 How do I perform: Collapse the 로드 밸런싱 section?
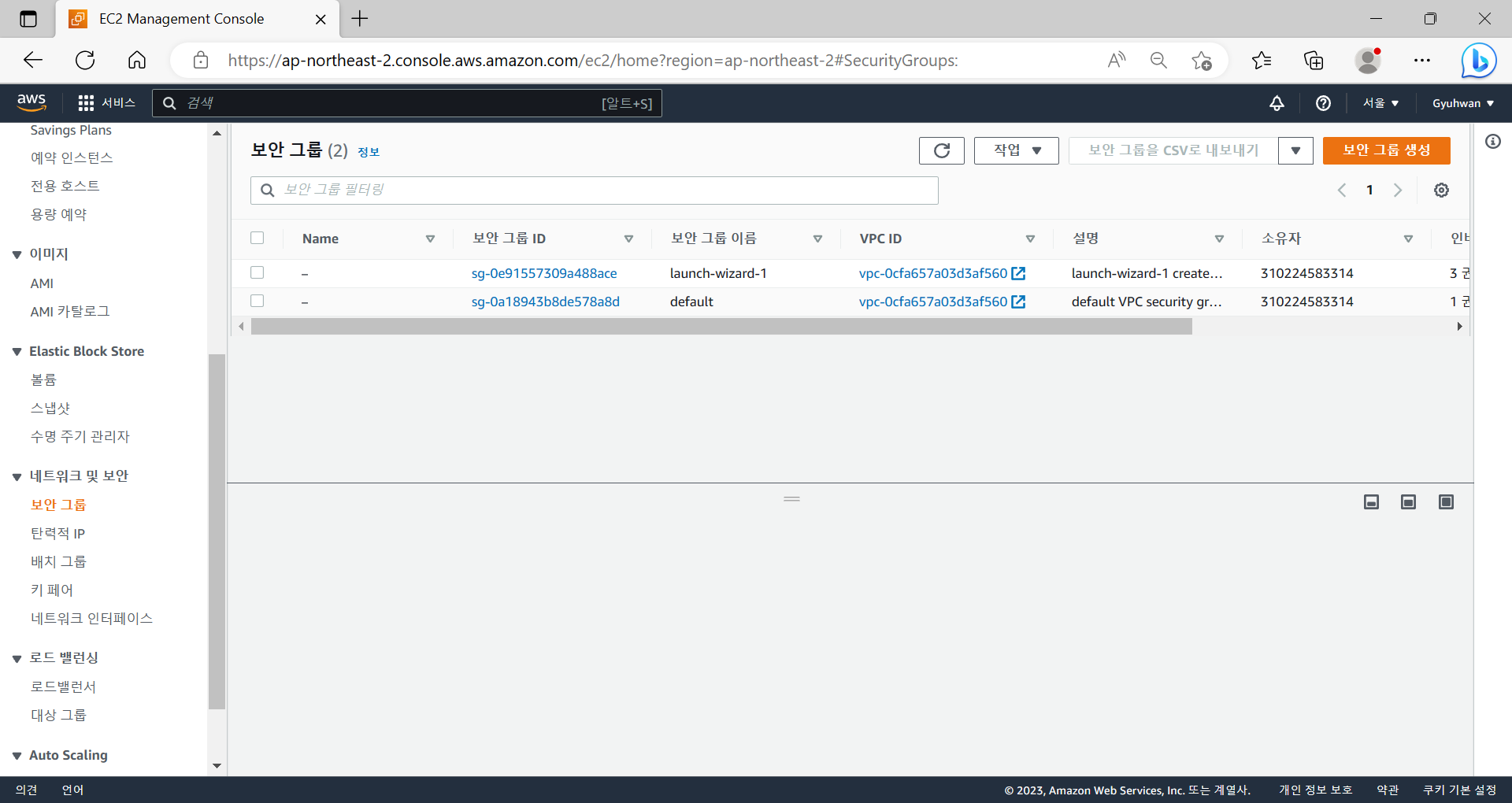tap(17, 658)
